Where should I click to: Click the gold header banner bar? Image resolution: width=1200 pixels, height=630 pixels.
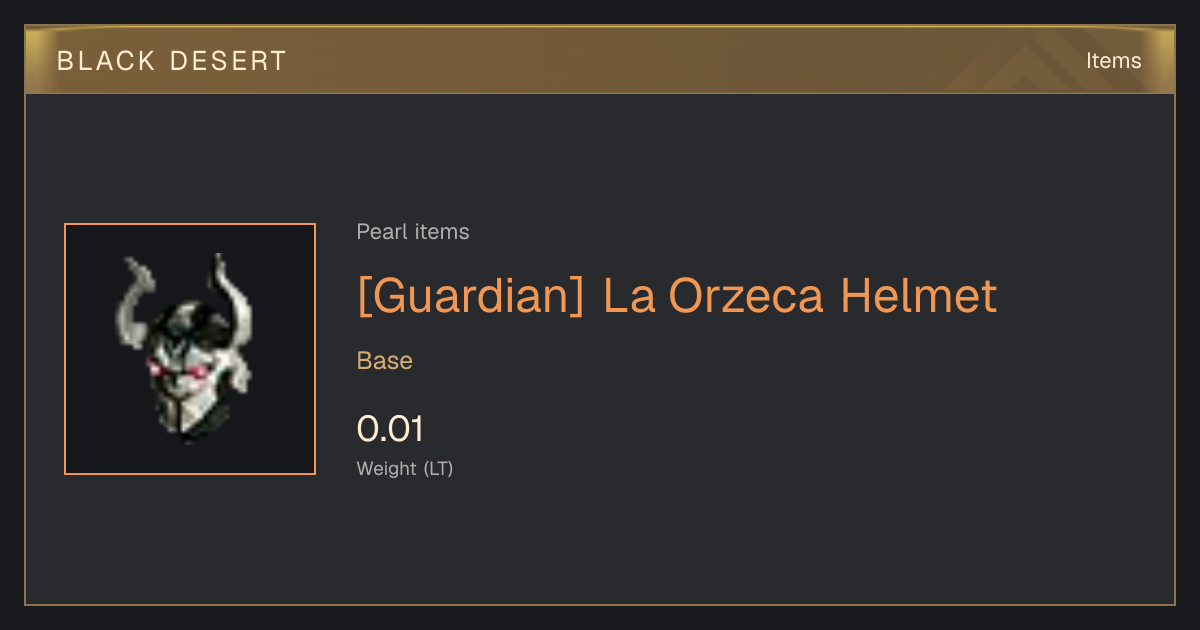tap(600, 60)
